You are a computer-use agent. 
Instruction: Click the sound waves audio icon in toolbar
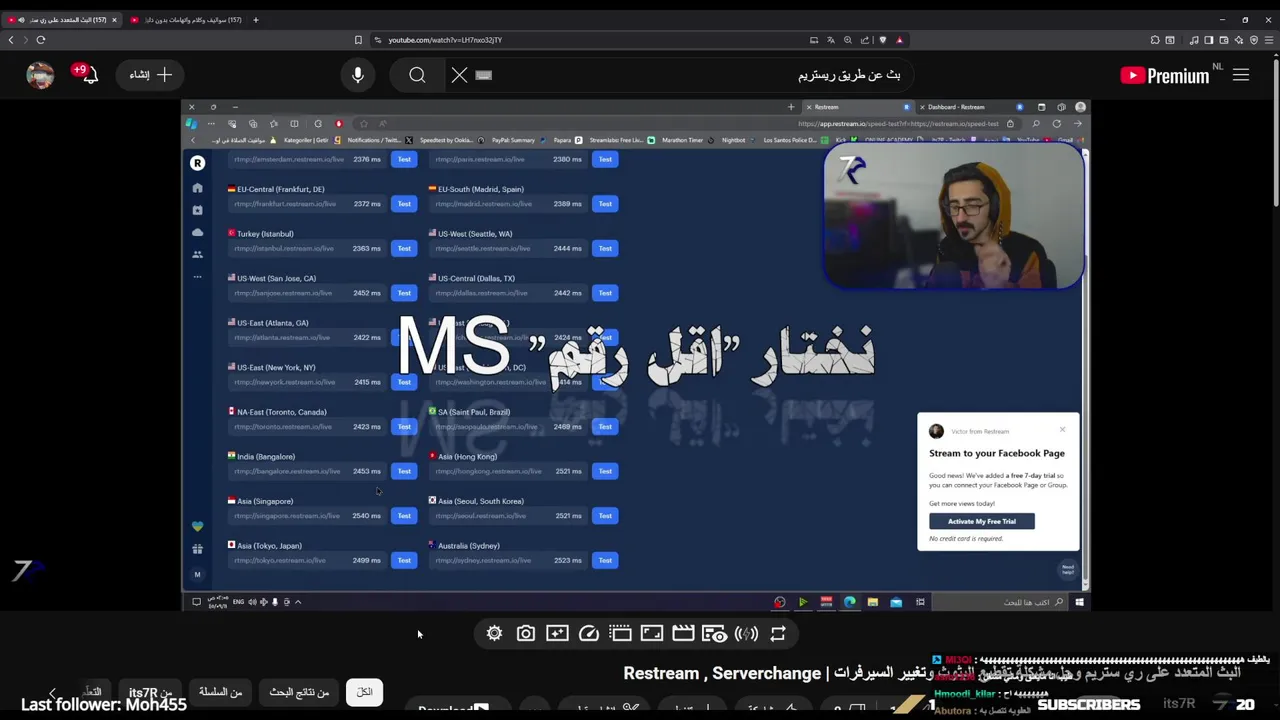[x=746, y=633]
